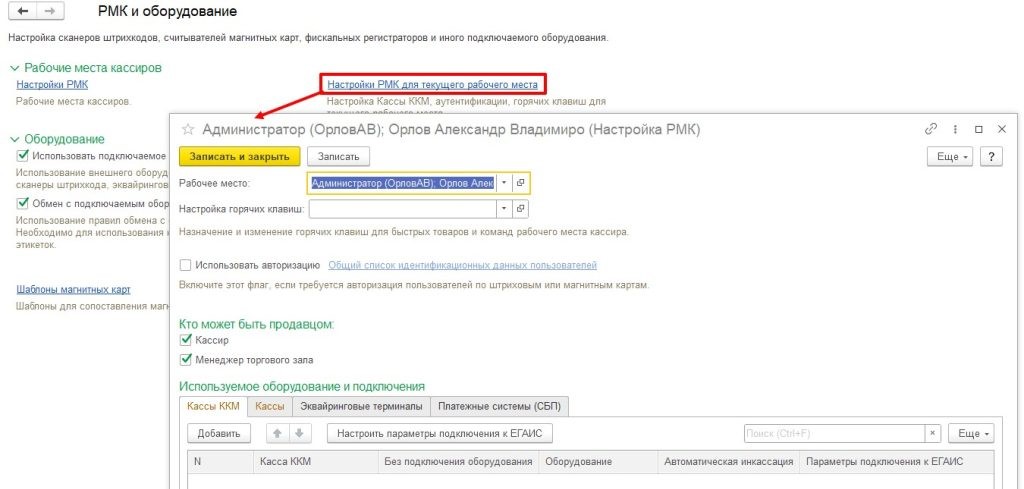Switch to the Эквайринговые терминалы tab
Viewport: 1024px width, 489px height.
coord(360,406)
